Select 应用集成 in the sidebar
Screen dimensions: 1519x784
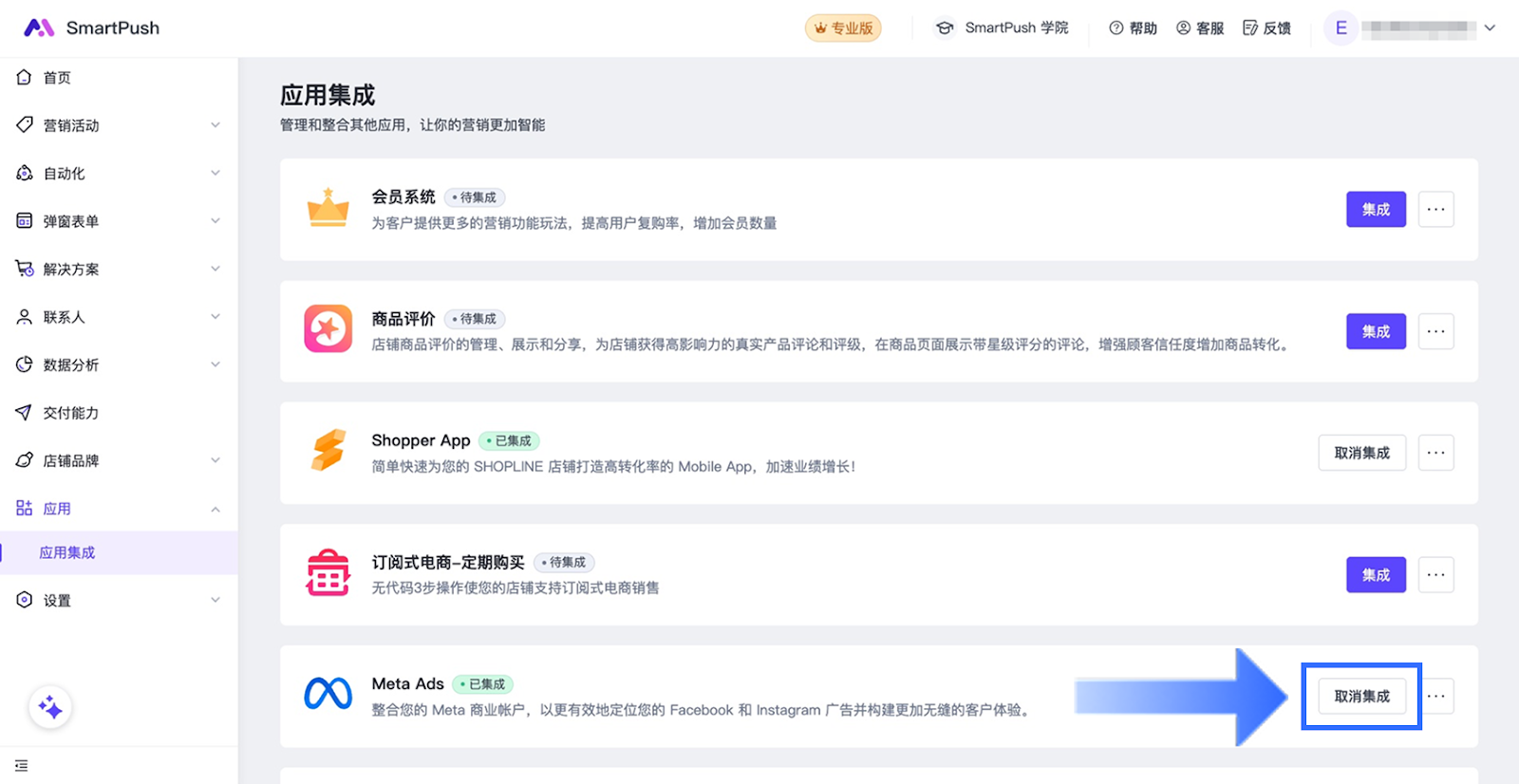[x=67, y=552]
